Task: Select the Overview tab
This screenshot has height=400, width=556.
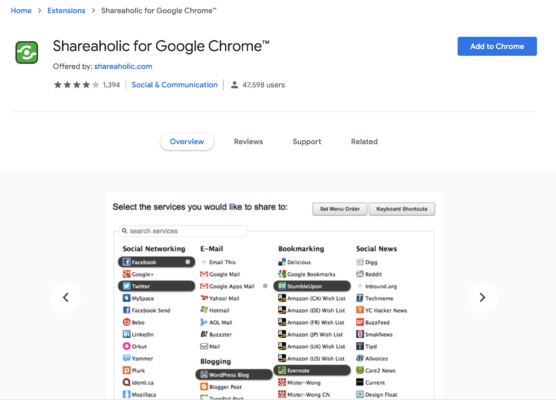Action: [x=187, y=141]
